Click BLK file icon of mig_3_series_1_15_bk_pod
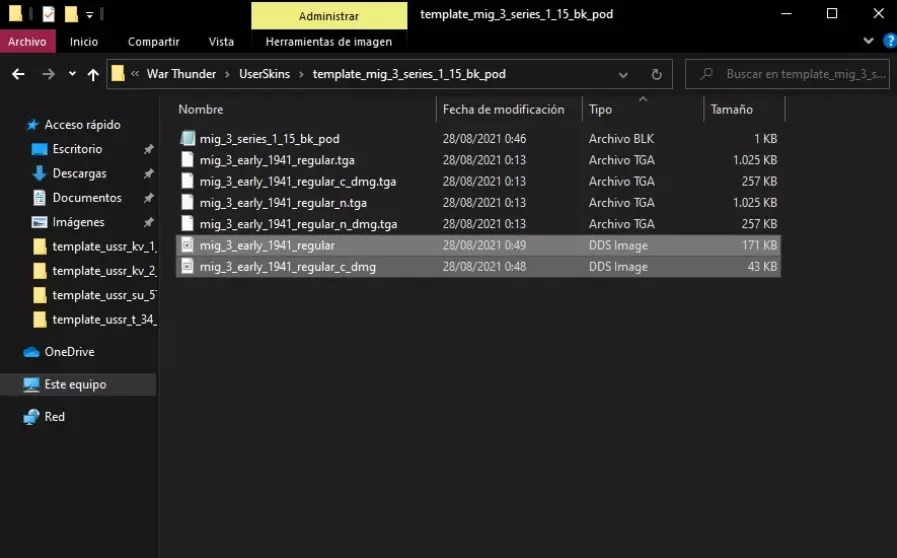Viewport: 897px width, 558px height. point(188,138)
